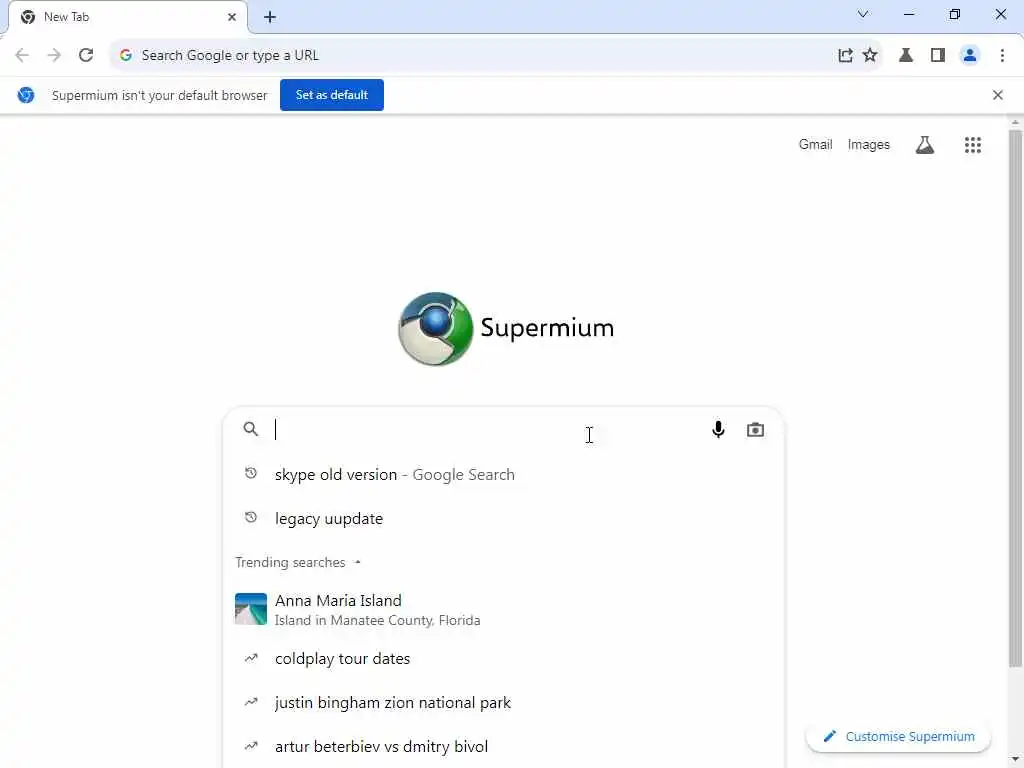Image resolution: width=1024 pixels, height=768 pixels.
Task: Restore down the browser window
Action: 955,14
